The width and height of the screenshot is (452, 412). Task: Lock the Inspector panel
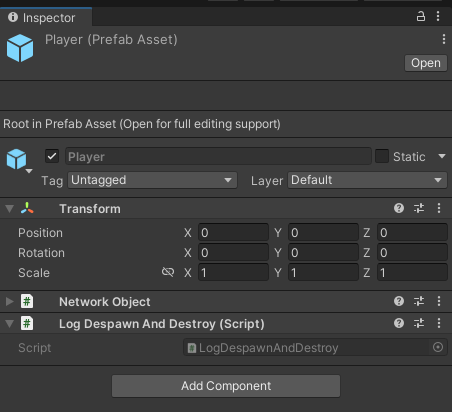421,16
